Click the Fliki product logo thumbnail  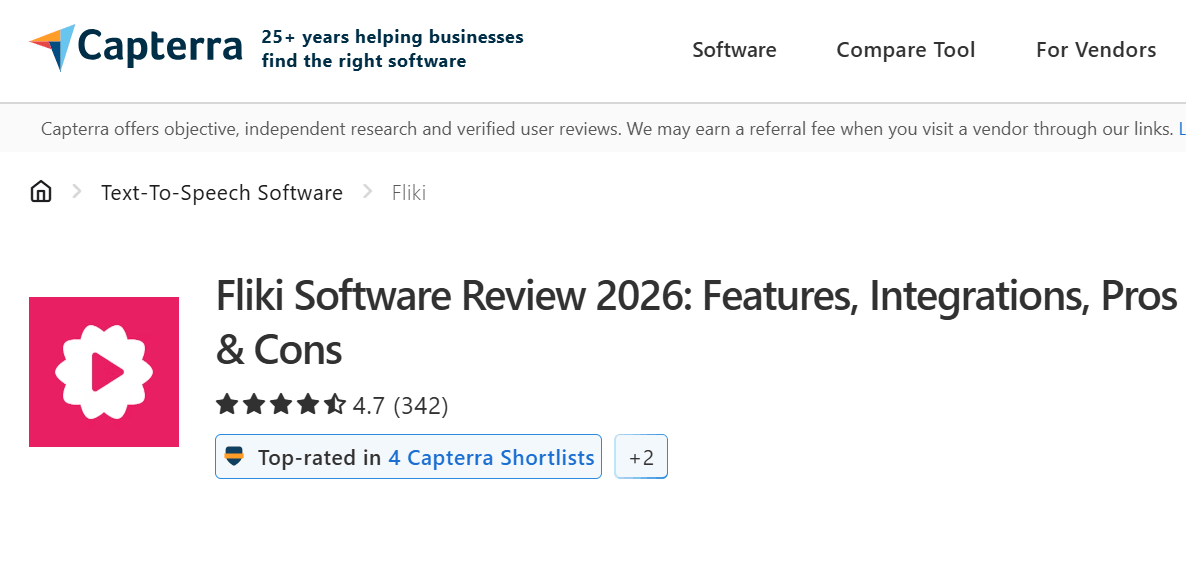point(104,371)
